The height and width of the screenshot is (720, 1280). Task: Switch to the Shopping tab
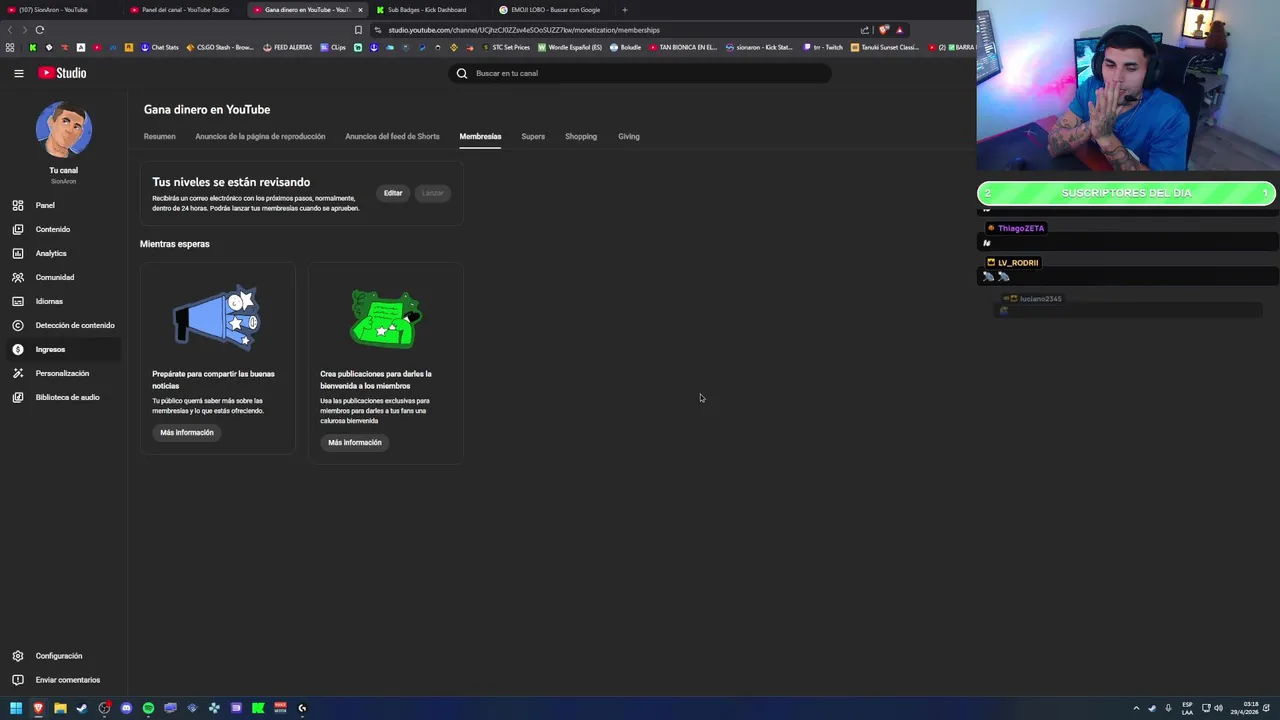click(581, 136)
